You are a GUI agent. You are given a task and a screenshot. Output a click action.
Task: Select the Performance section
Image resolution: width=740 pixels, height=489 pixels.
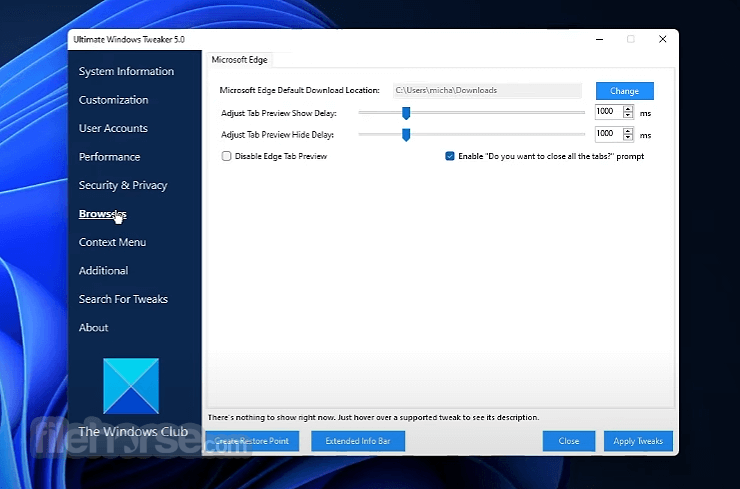point(109,157)
